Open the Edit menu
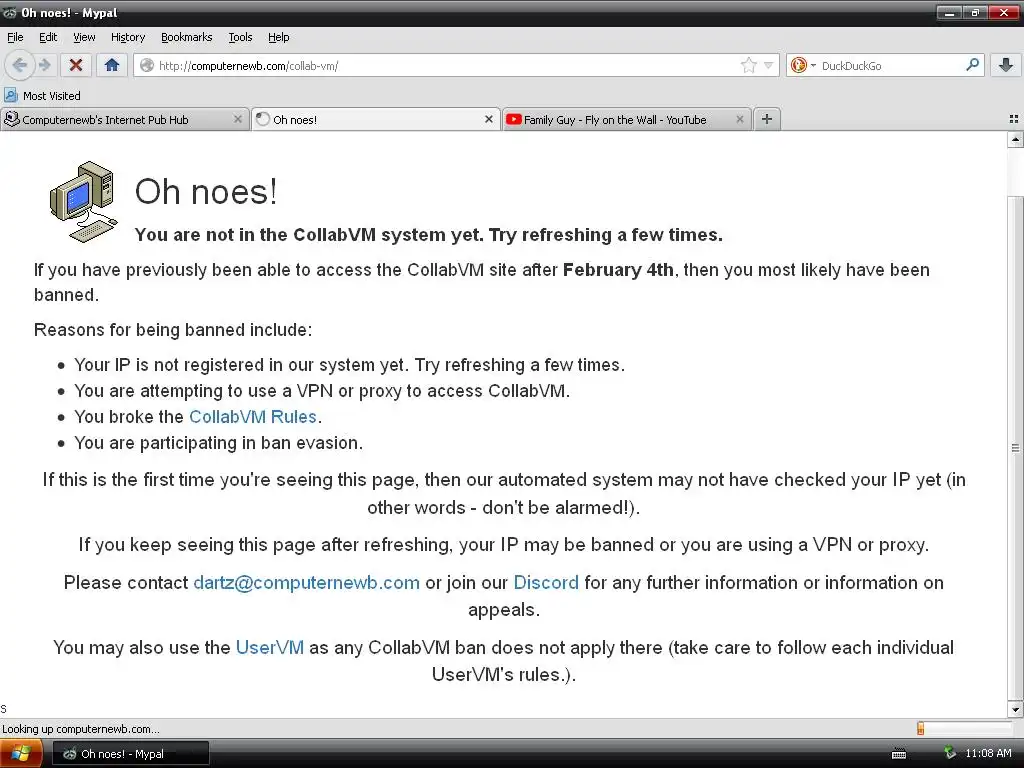Viewport: 1024px width, 768px height. point(48,37)
